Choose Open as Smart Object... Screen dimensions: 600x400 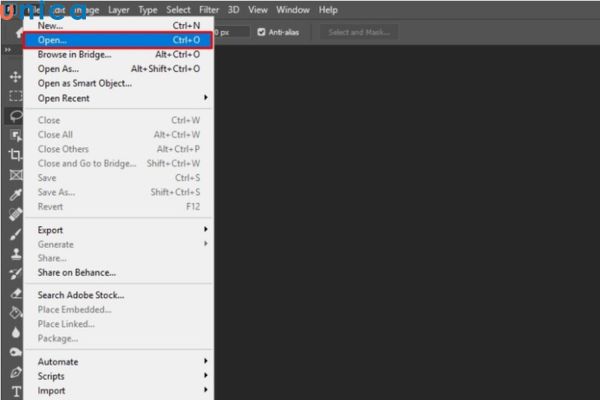coord(118,83)
